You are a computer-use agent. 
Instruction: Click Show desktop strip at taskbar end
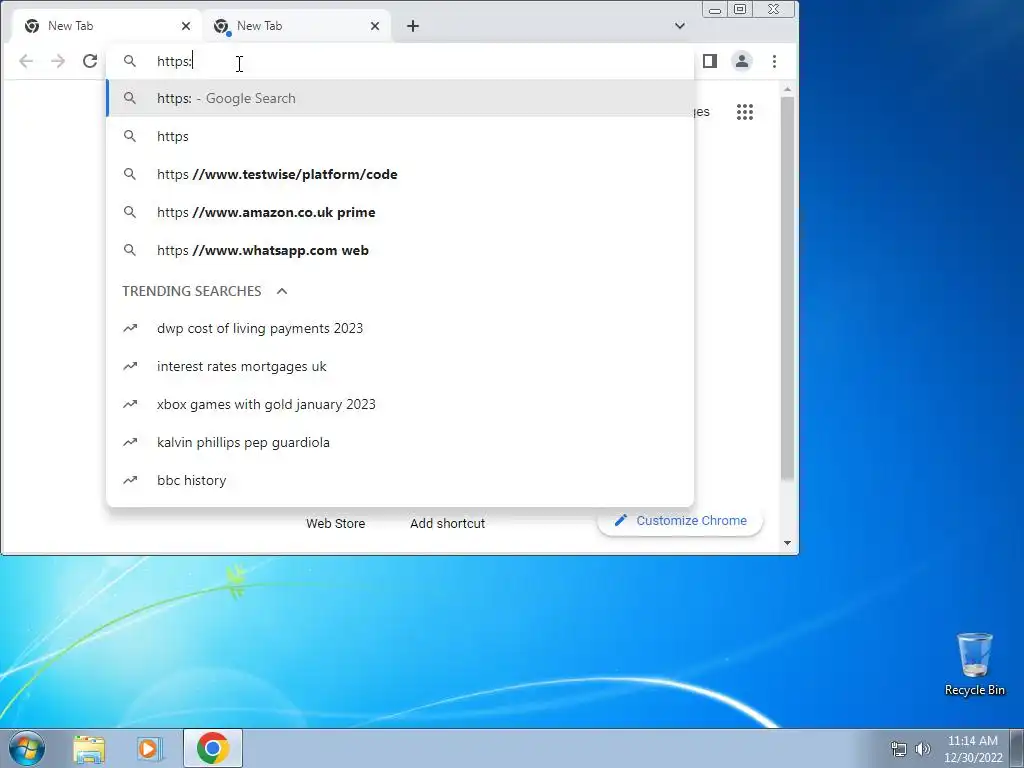click(x=1017, y=748)
